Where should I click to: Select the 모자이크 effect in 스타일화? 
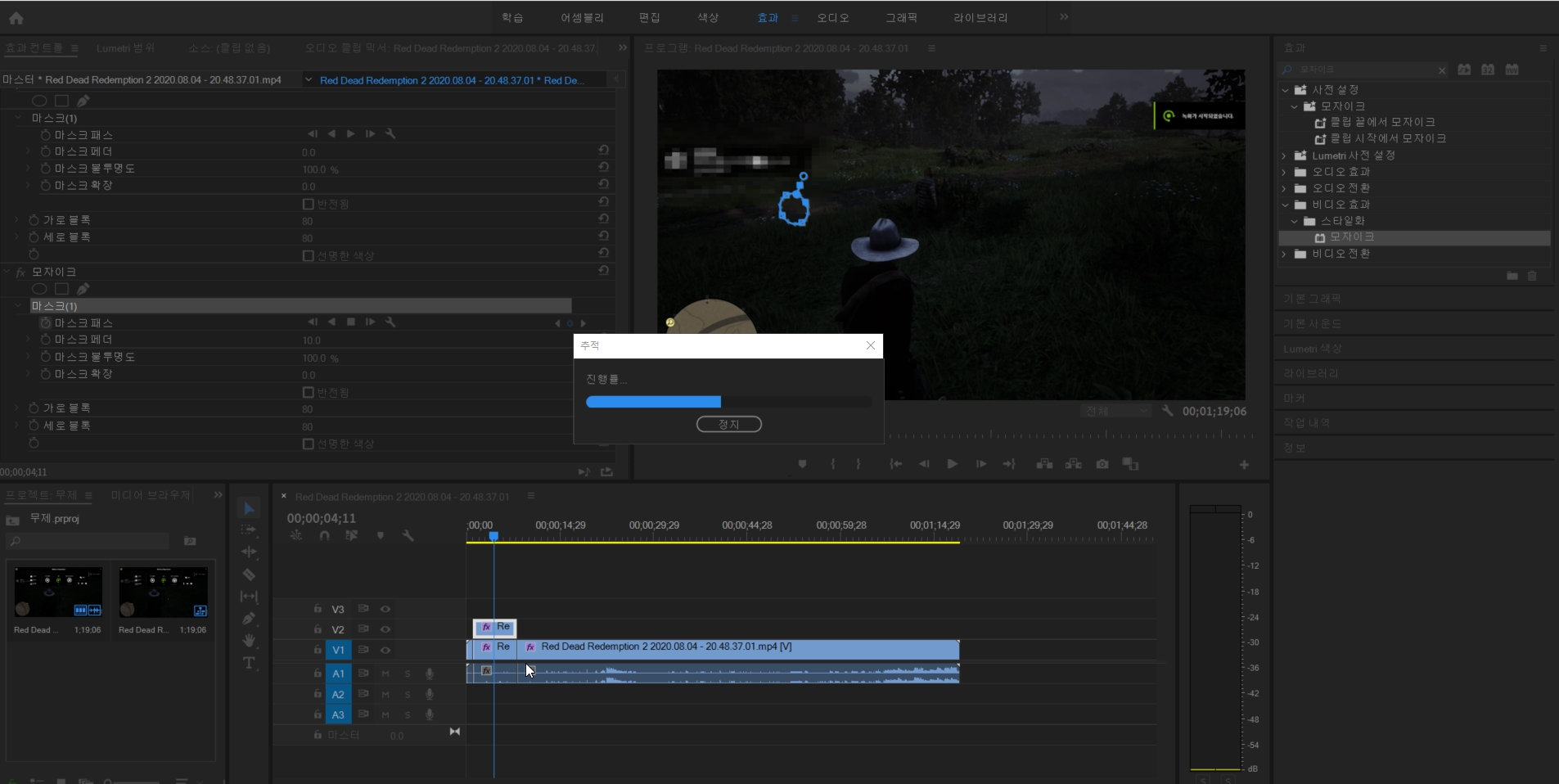tap(1352, 237)
